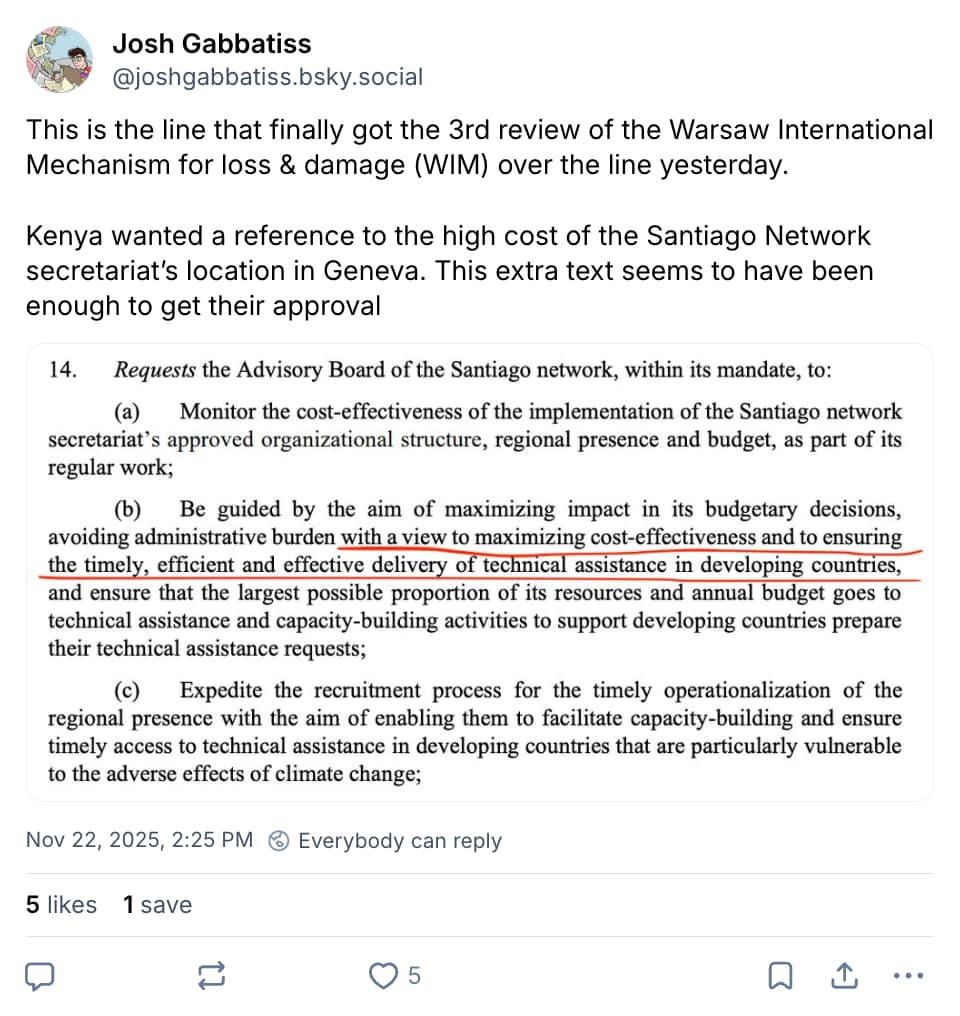The height and width of the screenshot is (1016, 960).
Task: Open the "1 save" count
Action: pyautogui.click(x=157, y=905)
